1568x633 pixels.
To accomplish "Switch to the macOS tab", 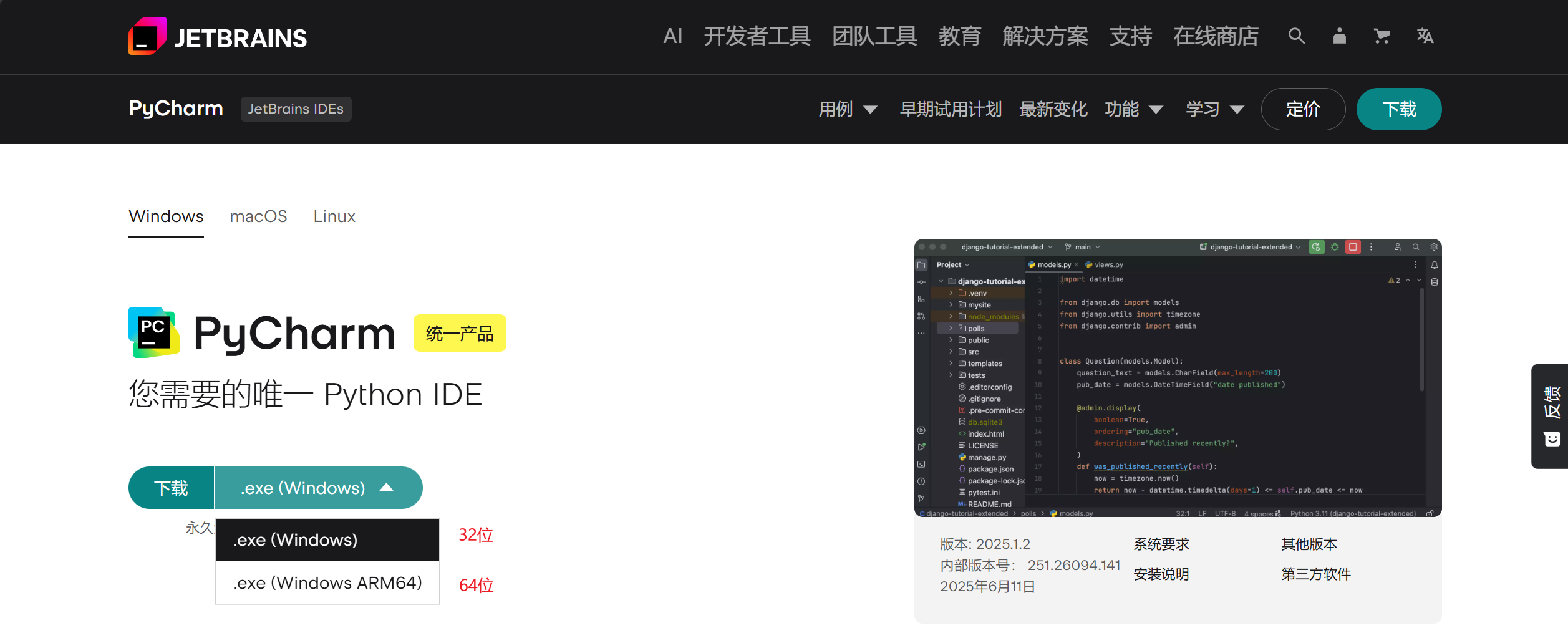I will pyautogui.click(x=258, y=216).
